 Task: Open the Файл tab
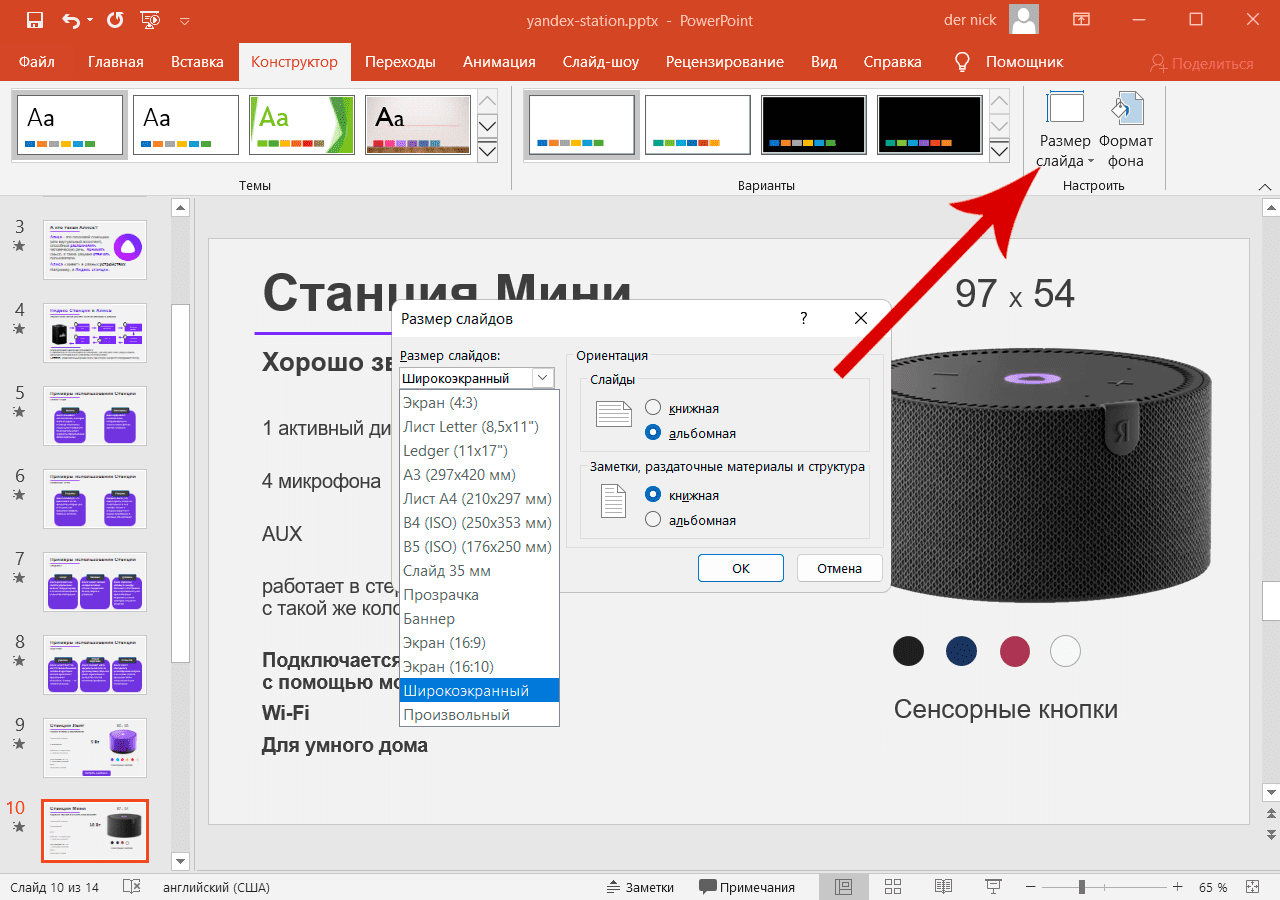[36, 62]
